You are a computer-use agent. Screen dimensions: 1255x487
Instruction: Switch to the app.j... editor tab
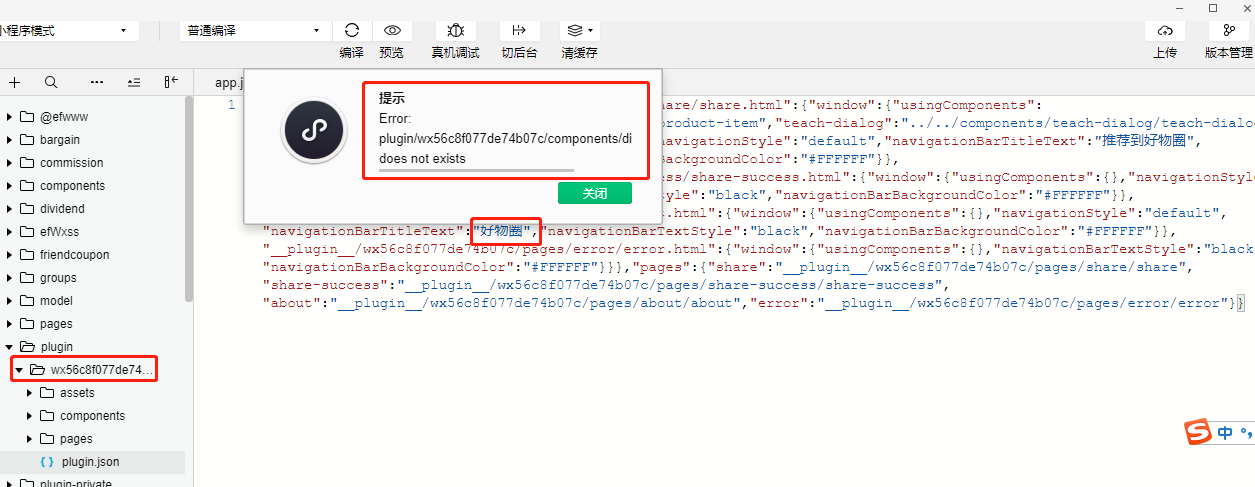(x=227, y=83)
